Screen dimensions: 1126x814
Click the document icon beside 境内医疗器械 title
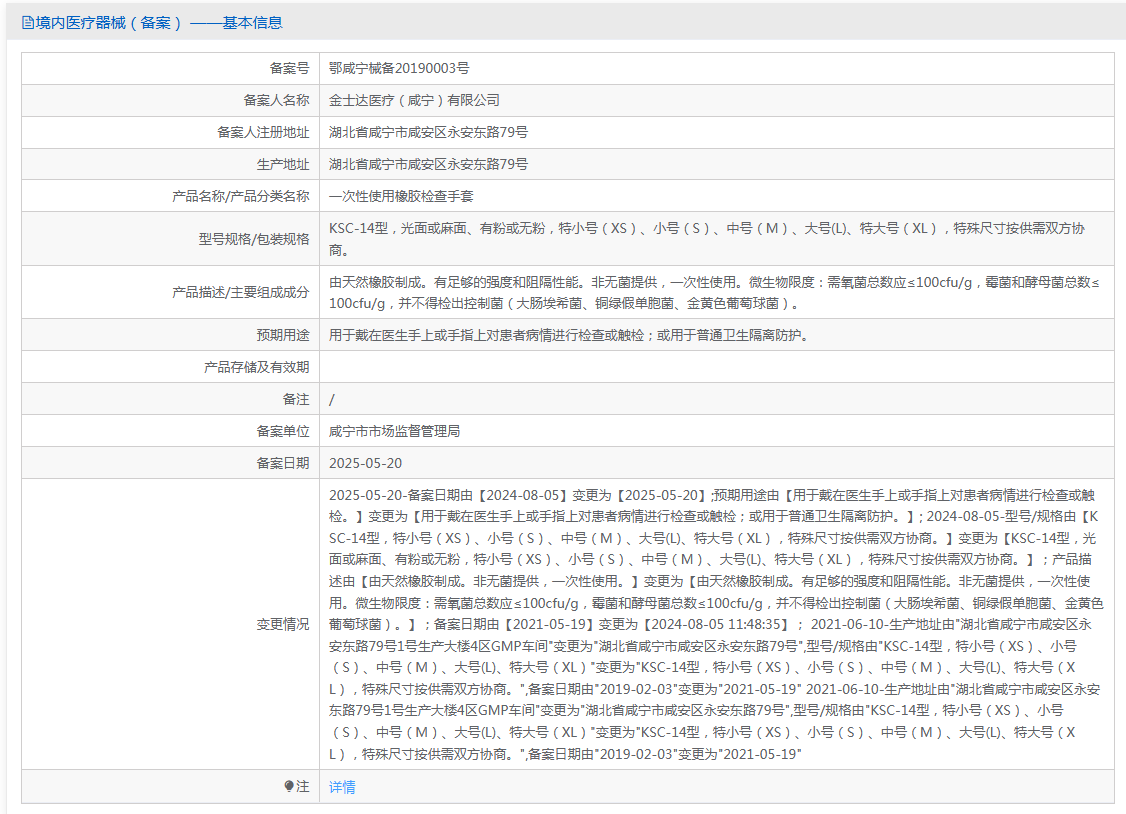[27, 23]
